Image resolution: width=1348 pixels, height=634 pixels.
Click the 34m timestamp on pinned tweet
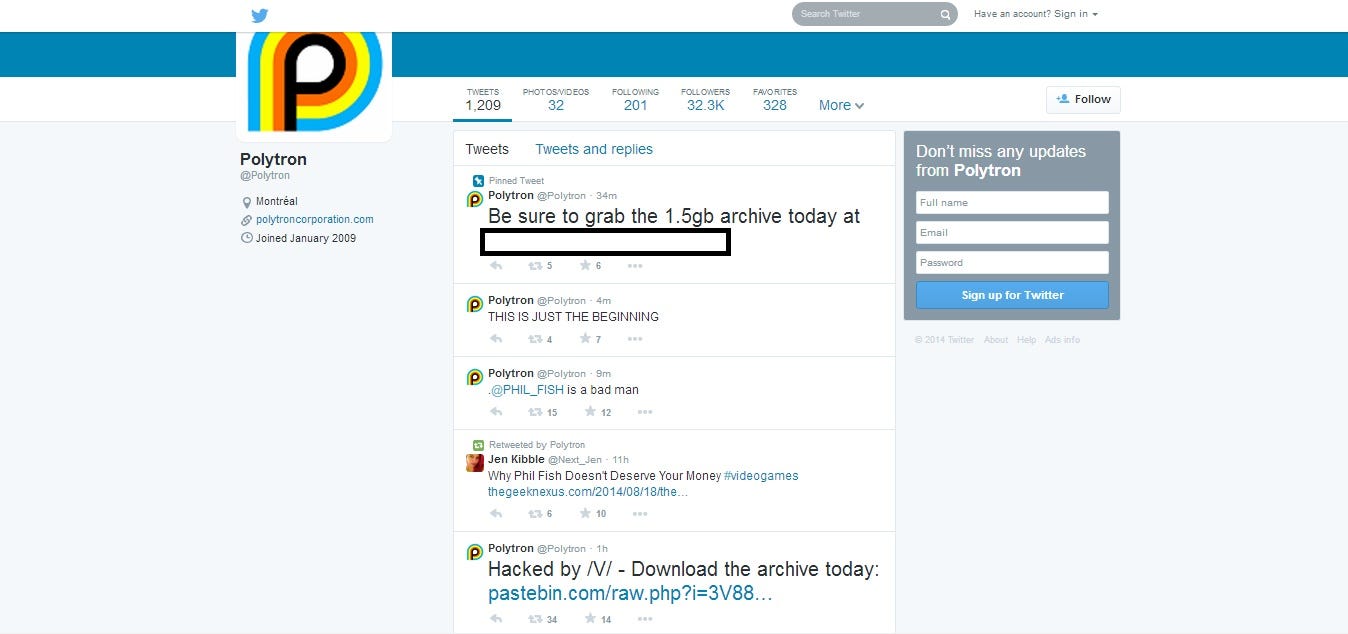tap(606, 195)
